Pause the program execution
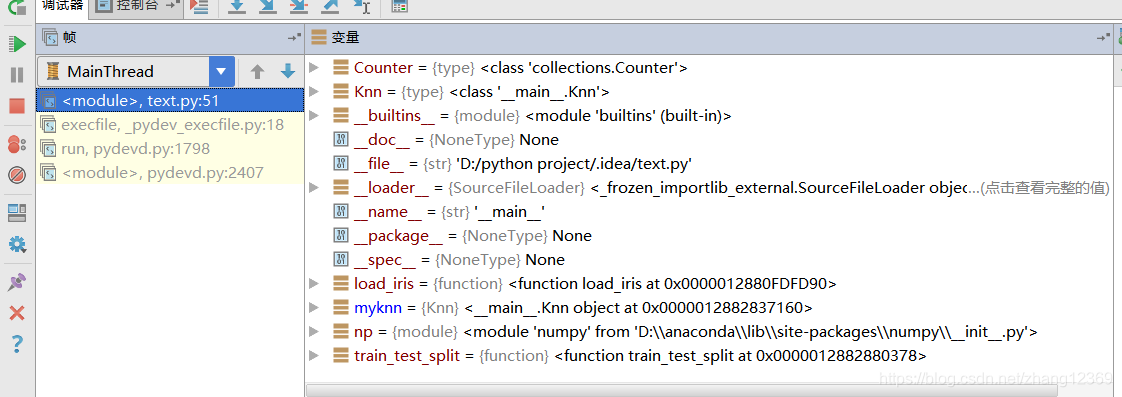Screen dimensions: 1122x397 click(x=16, y=74)
